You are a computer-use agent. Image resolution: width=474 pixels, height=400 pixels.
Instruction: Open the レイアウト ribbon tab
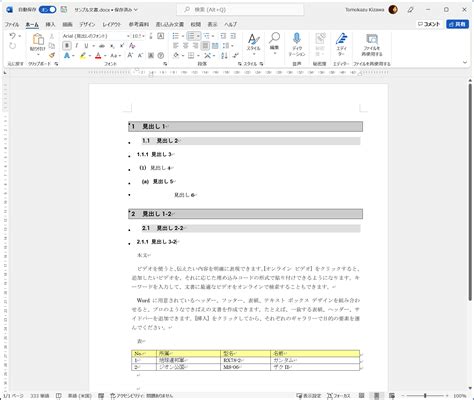click(112, 24)
